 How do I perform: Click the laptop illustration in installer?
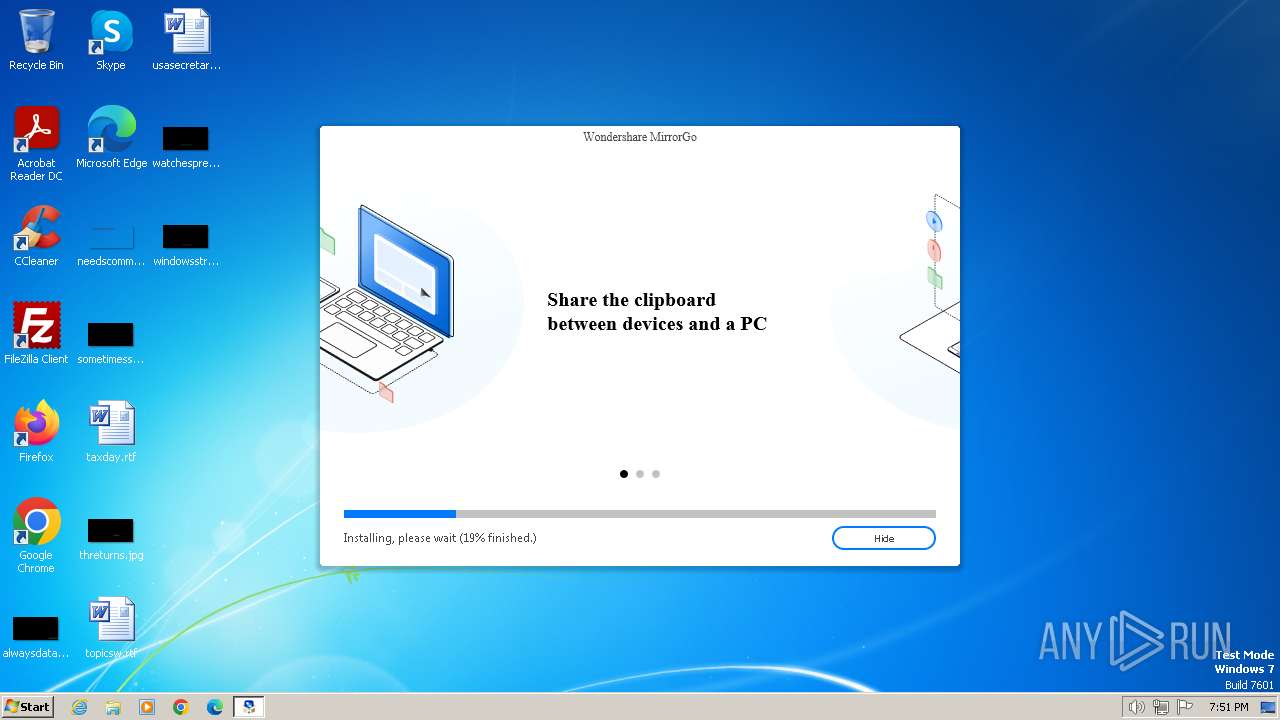tap(388, 300)
